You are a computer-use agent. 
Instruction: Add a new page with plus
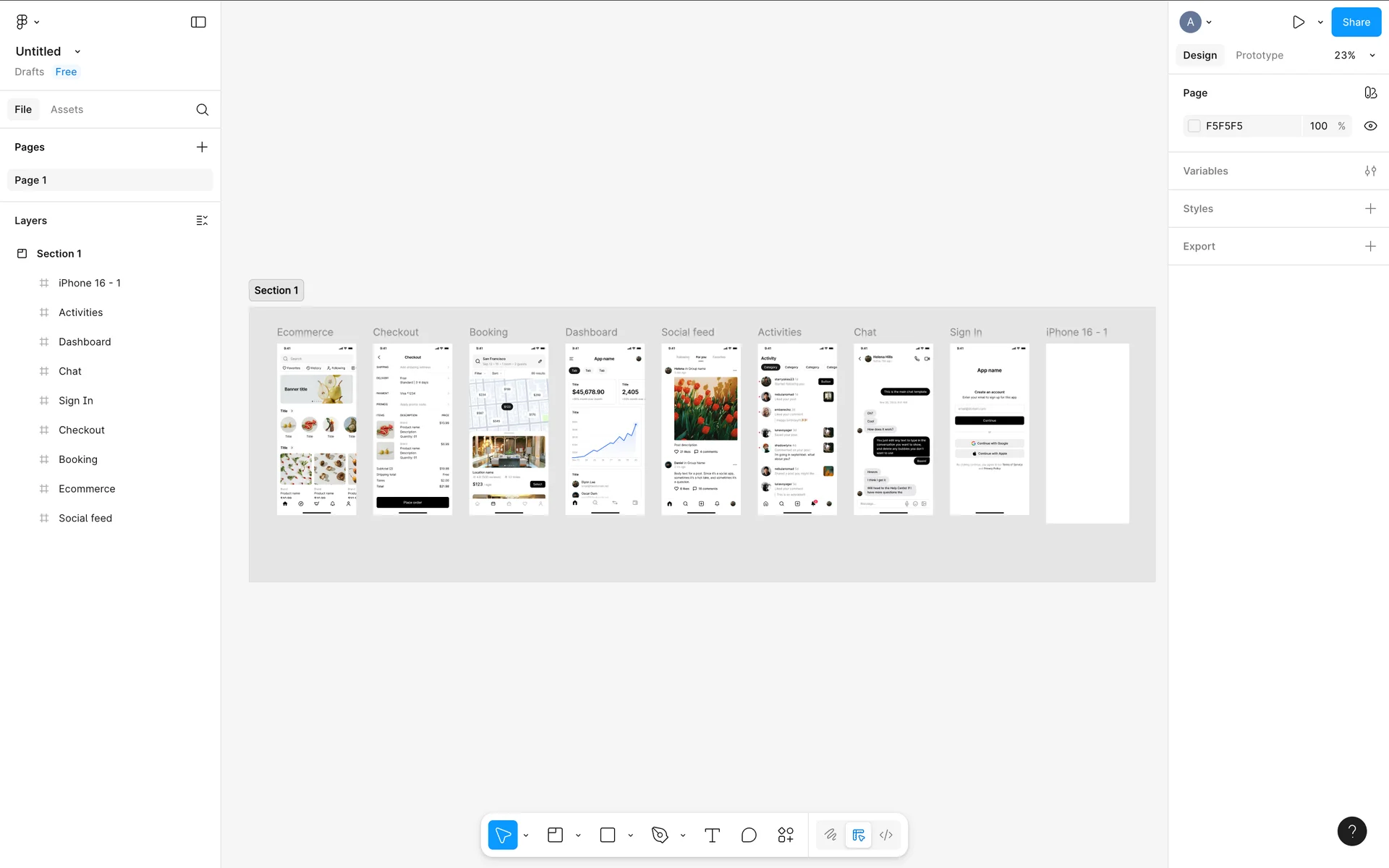(x=202, y=147)
